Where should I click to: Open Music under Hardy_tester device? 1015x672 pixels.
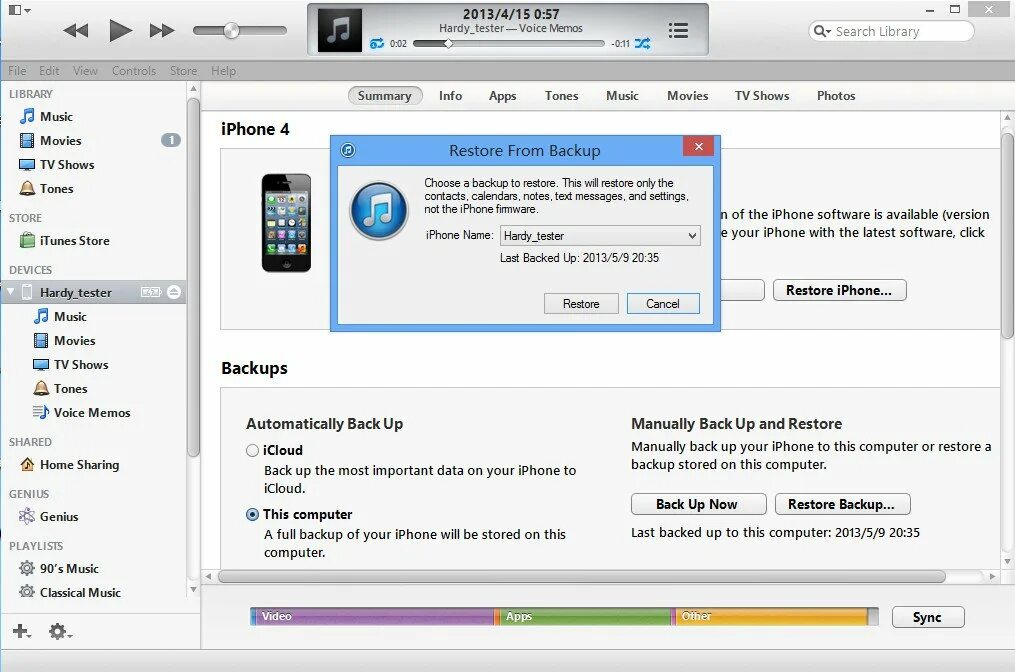tap(94, 317)
